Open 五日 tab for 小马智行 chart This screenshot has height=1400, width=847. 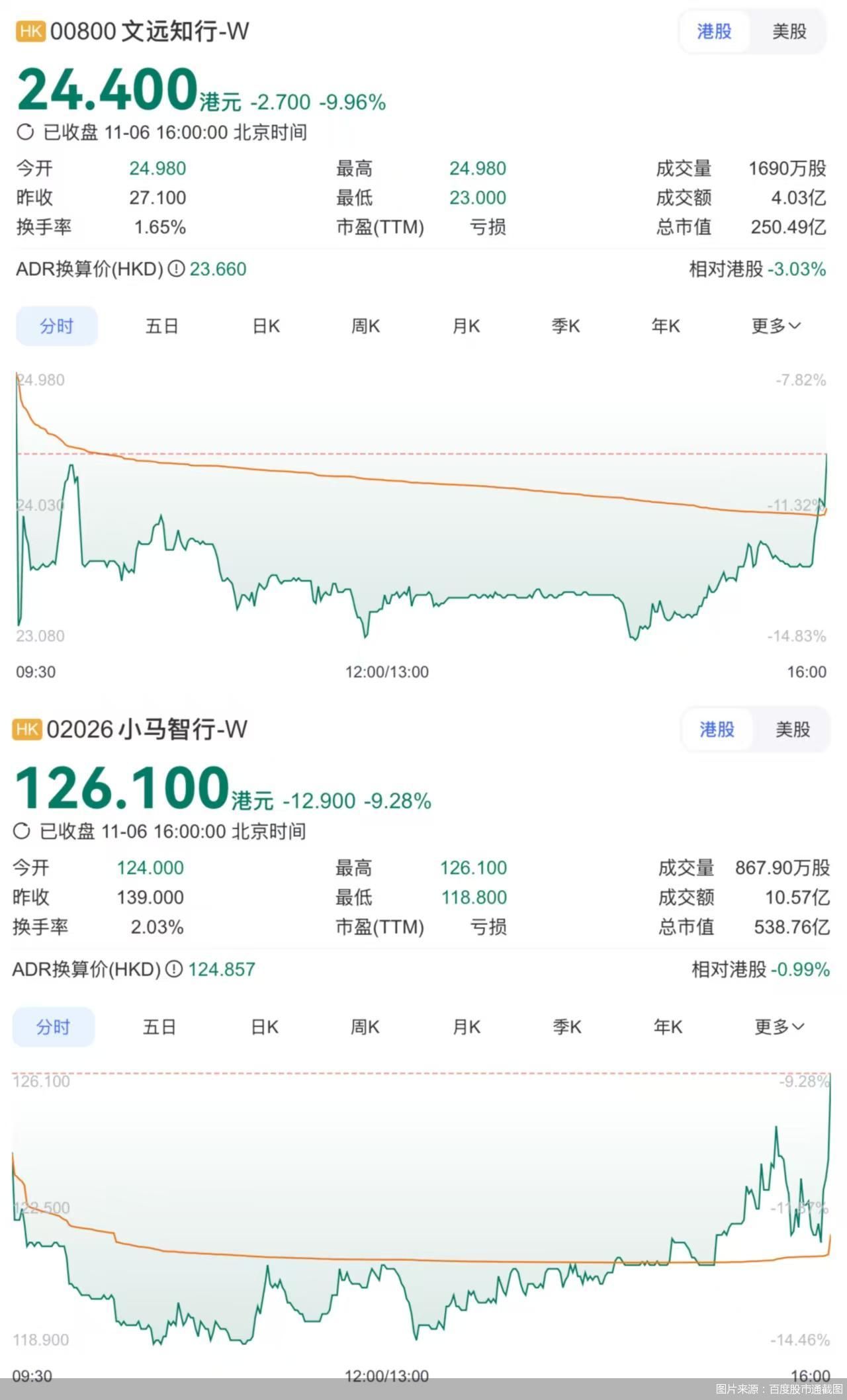point(159,1027)
